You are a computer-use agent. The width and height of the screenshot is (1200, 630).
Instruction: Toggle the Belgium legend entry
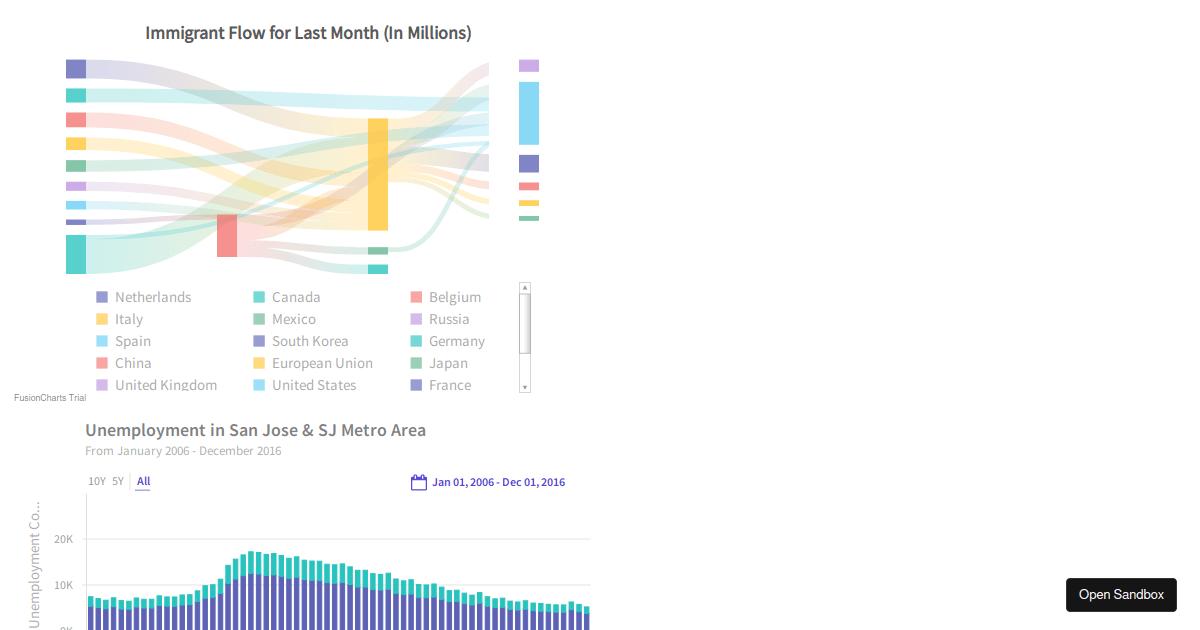click(x=454, y=297)
